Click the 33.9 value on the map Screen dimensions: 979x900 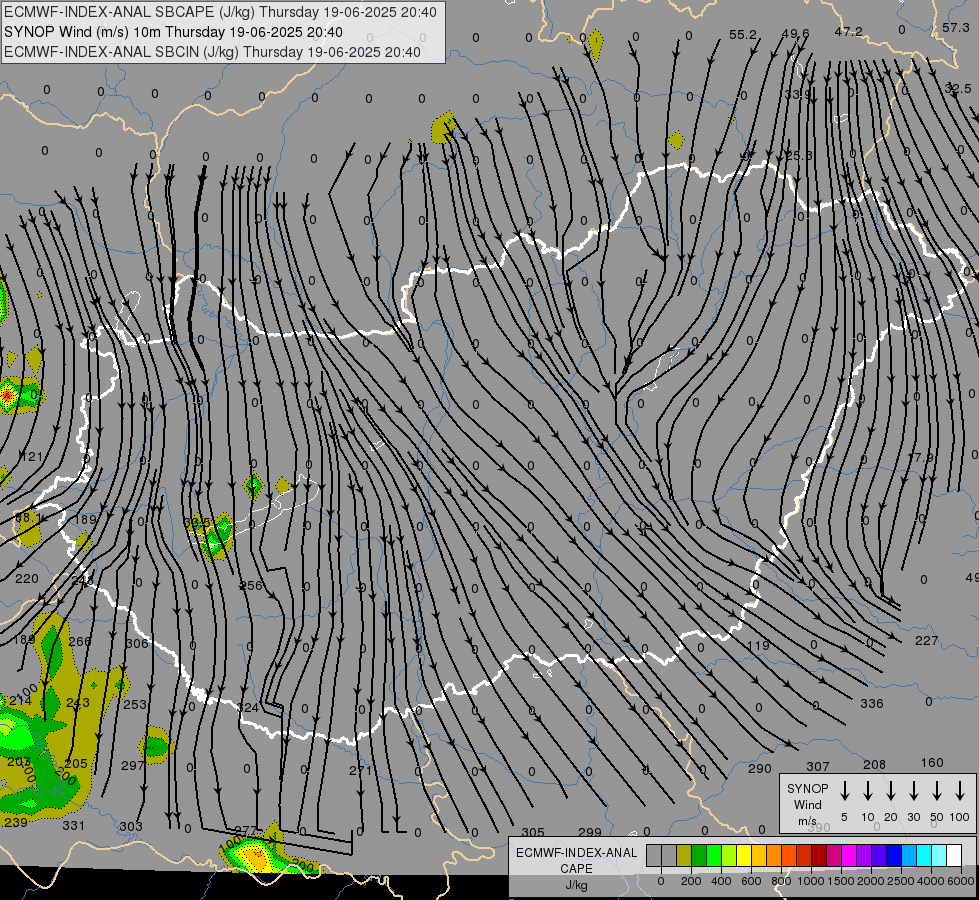pos(798,94)
